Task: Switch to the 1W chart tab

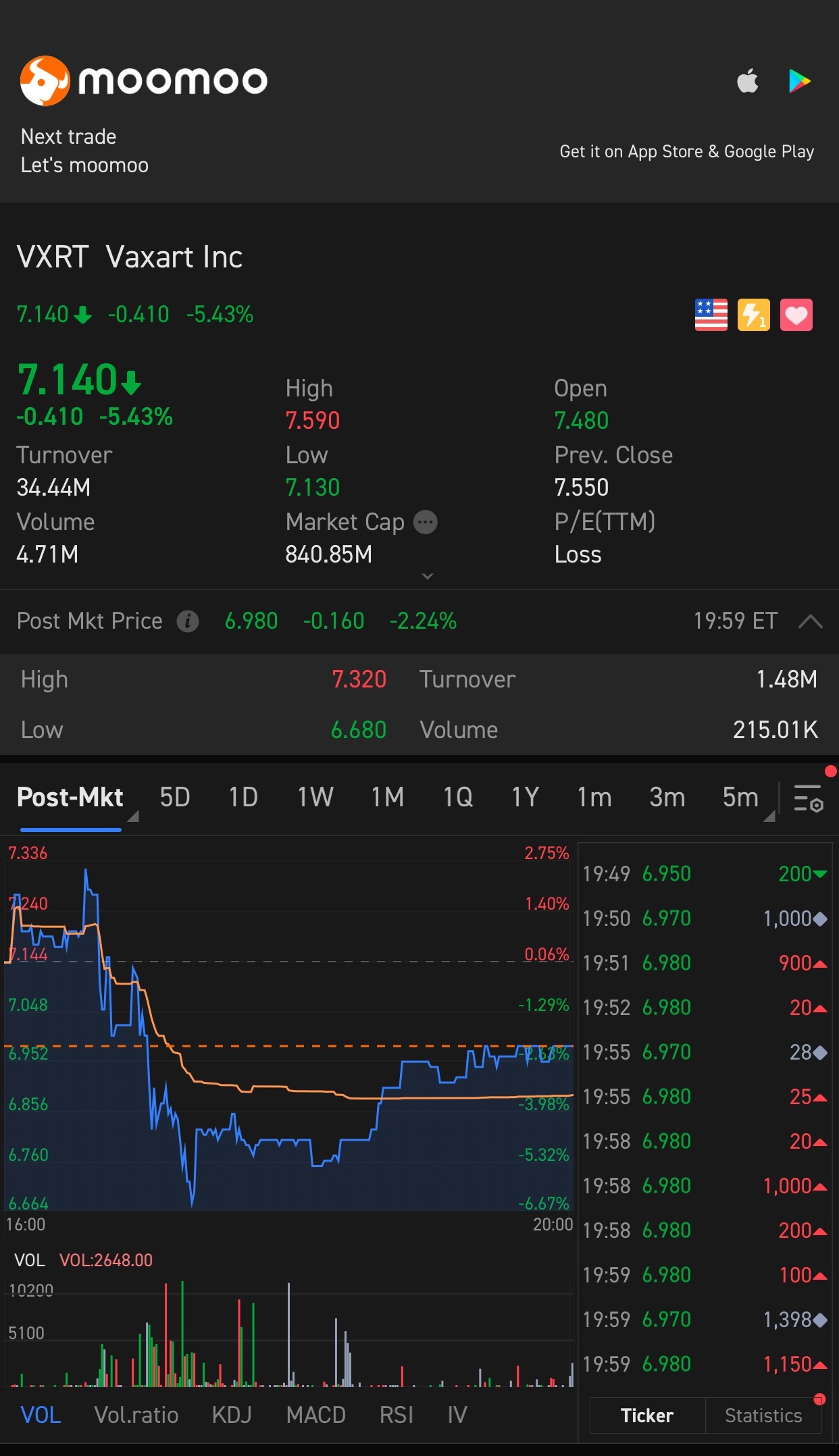Action: (x=315, y=798)
